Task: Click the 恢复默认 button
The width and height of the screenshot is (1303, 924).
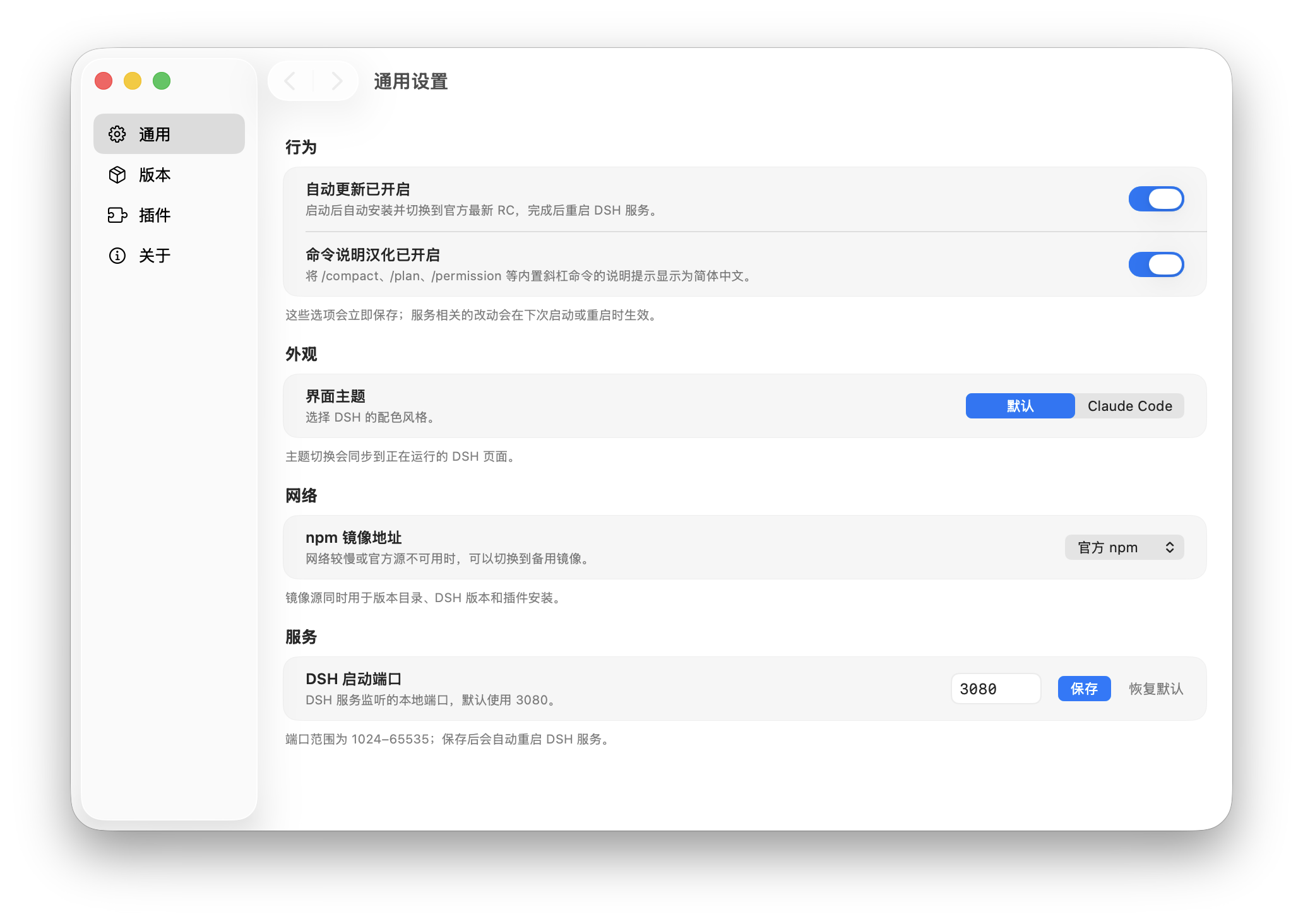Action: click(x=1156, y=689)
